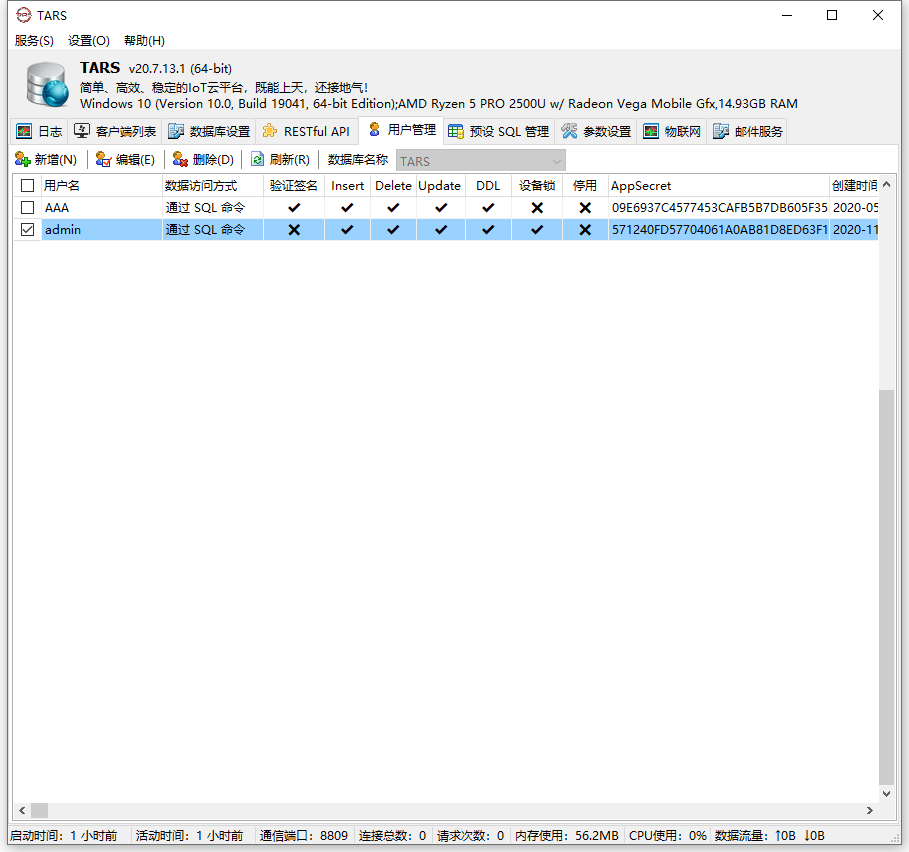
Task: Toggle 验证签名 cross mark for admin
Action: click(294, 230)
